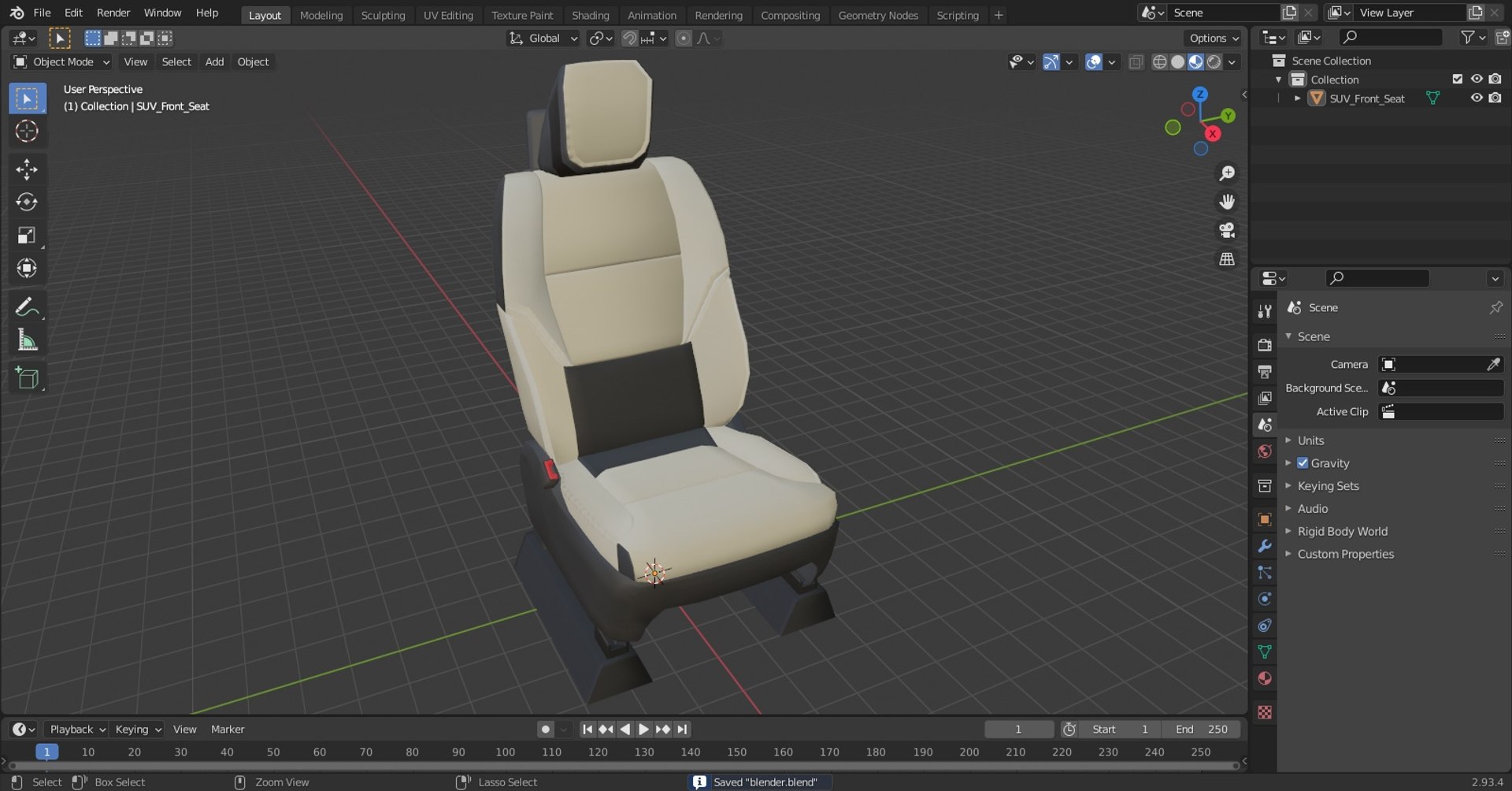
Task: Click the zoom view magnifier icon
Action: (1227, 173)
